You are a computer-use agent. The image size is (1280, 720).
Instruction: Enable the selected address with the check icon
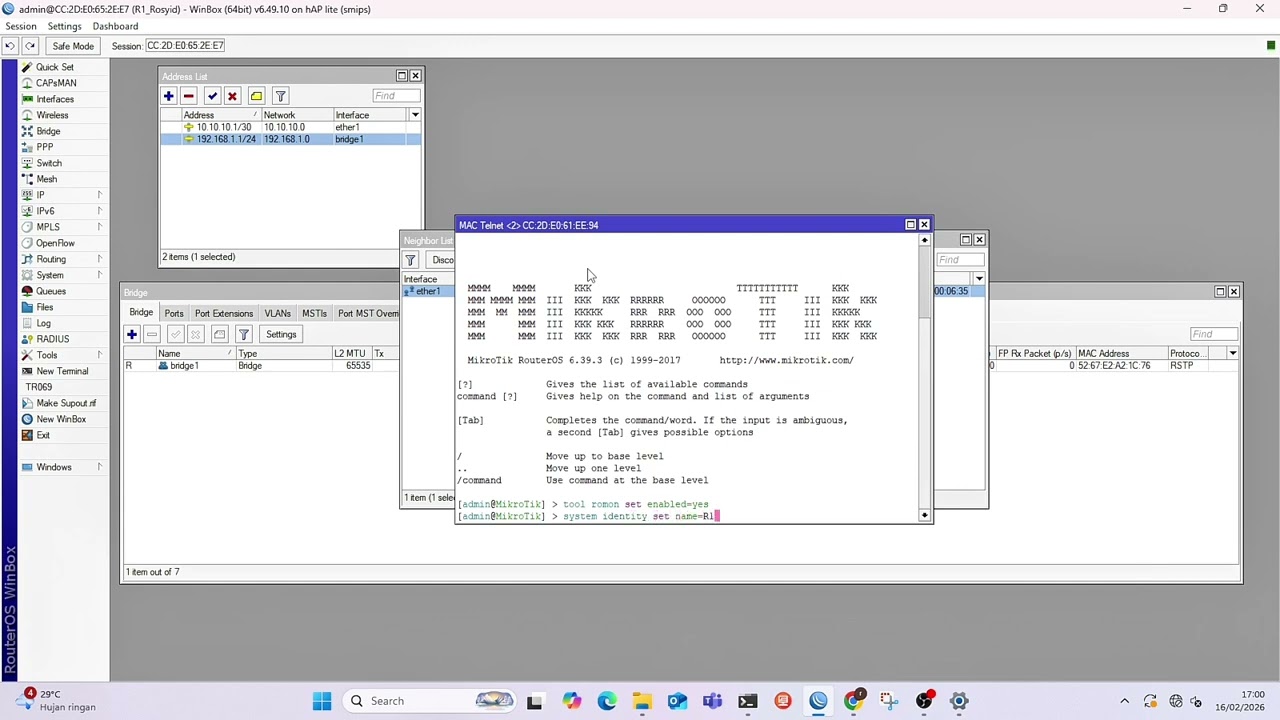pos(212,96)
